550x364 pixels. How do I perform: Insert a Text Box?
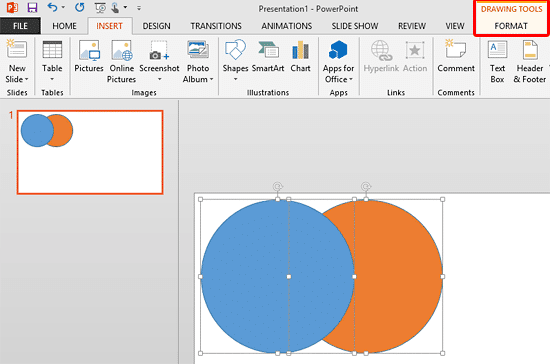[497, 61]
